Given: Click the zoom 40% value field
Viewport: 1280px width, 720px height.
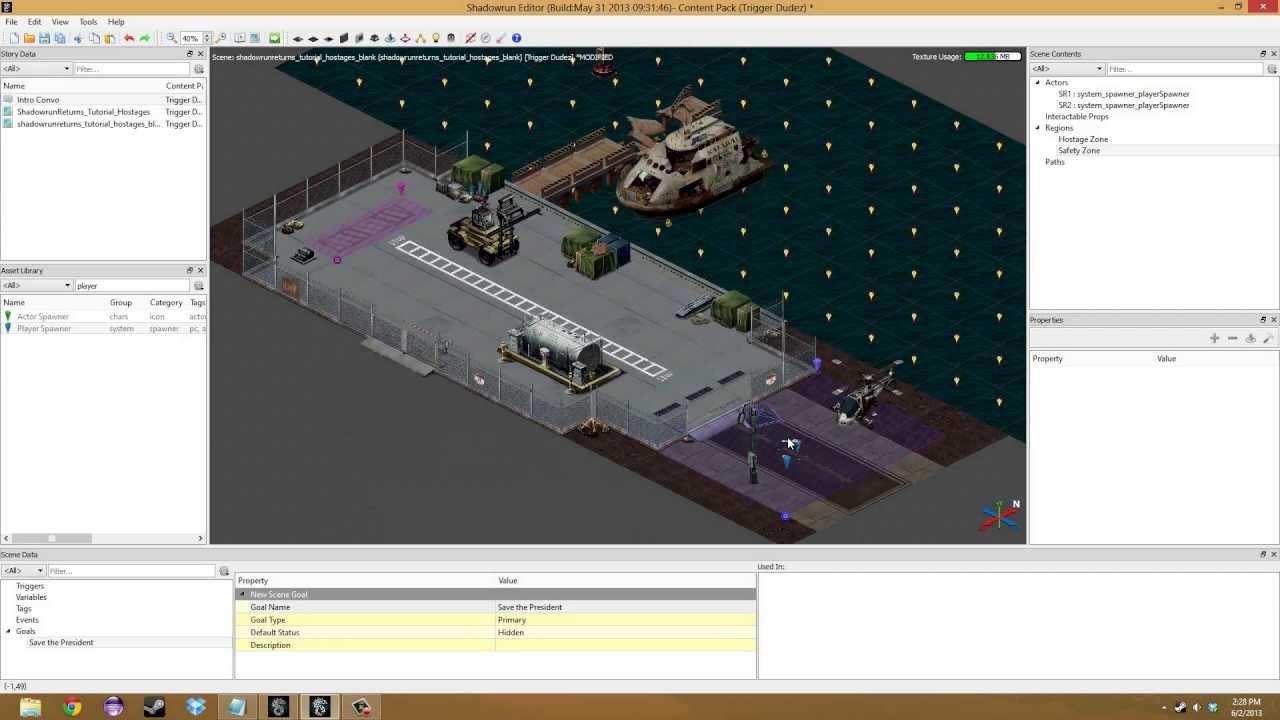Looking at the screenshot, I should [190, 38].
